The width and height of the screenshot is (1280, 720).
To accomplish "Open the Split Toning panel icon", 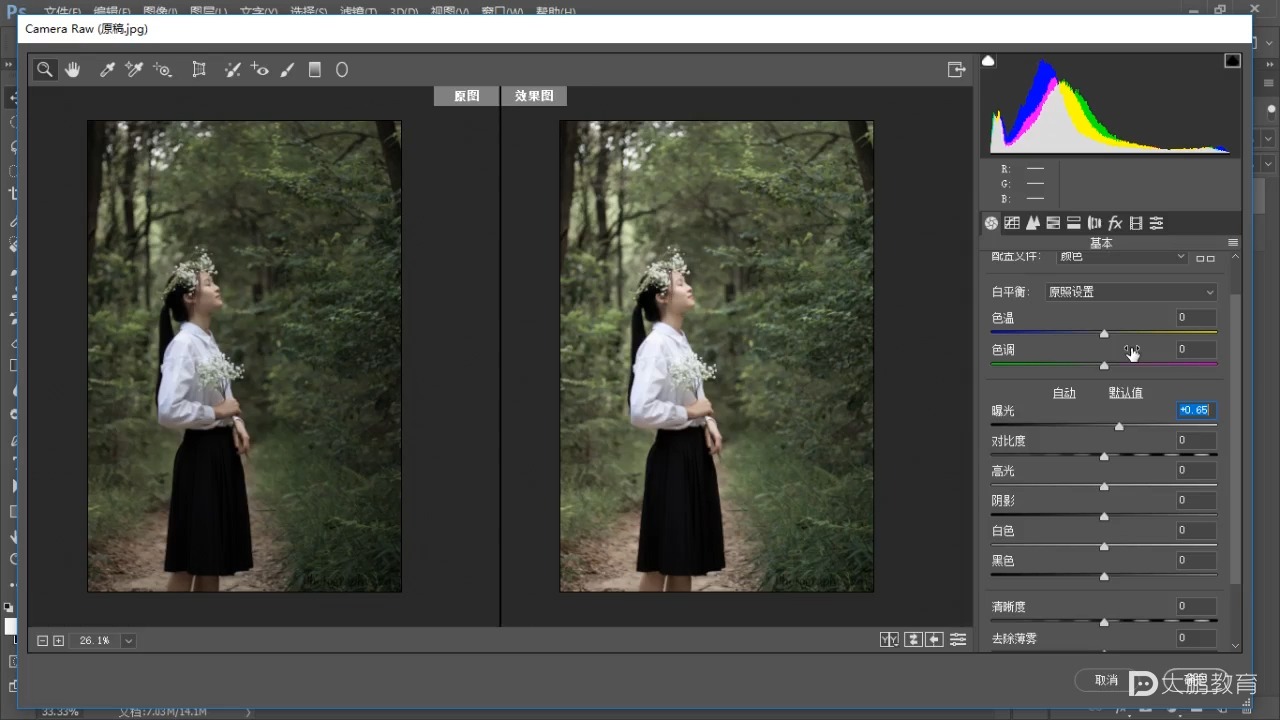I will 1074,223.
